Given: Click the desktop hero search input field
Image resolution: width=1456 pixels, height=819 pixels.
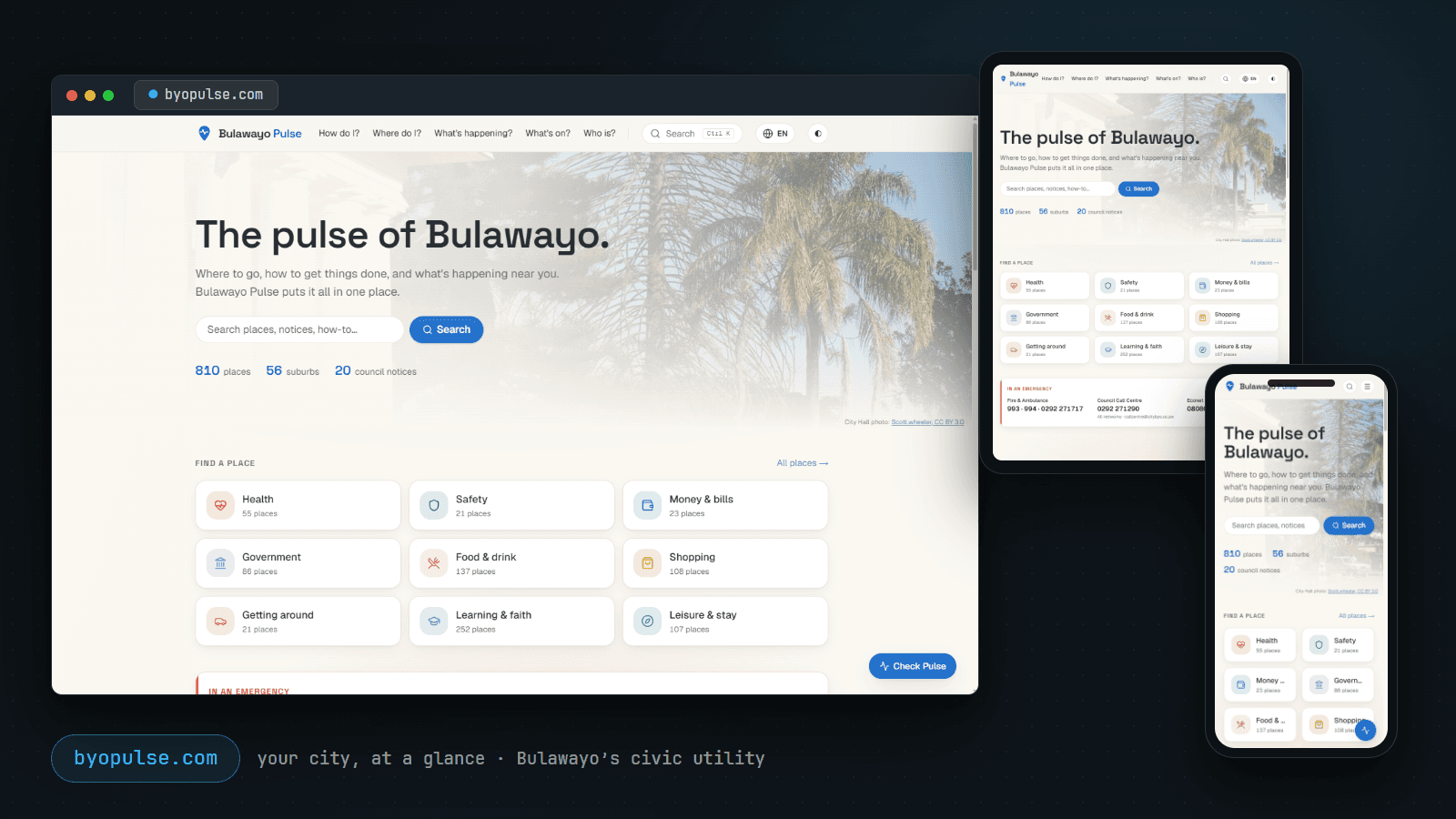Looking at the screenshot, I should (299, 329).
